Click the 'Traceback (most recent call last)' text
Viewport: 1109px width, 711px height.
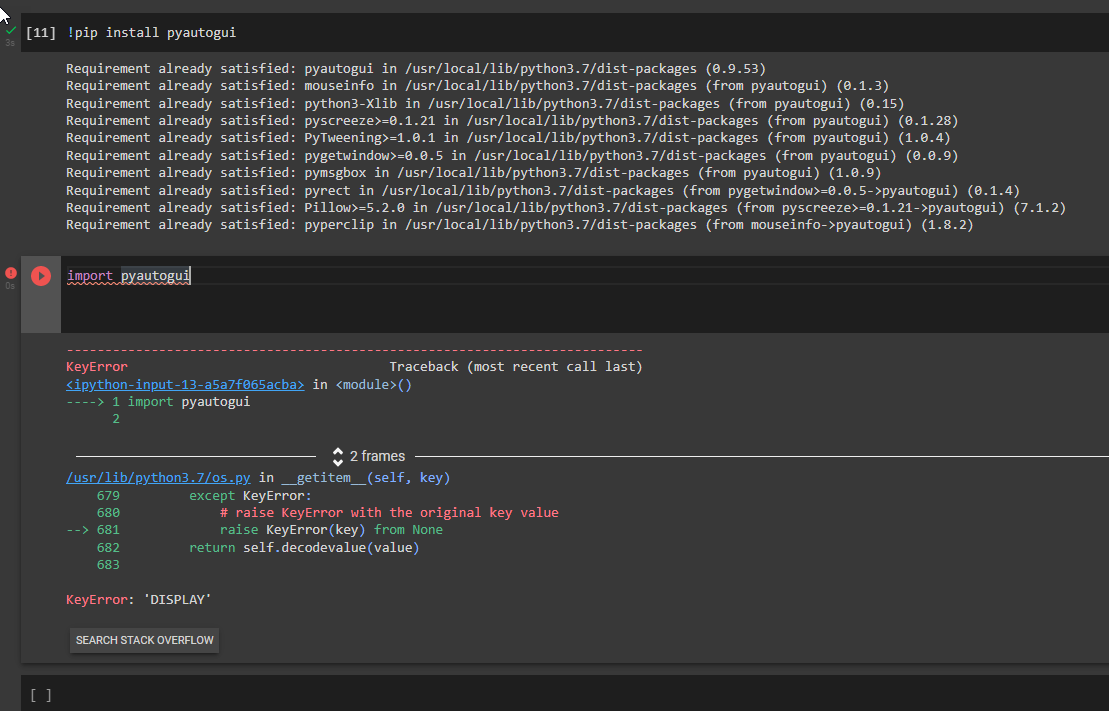[x=516, y=366]
